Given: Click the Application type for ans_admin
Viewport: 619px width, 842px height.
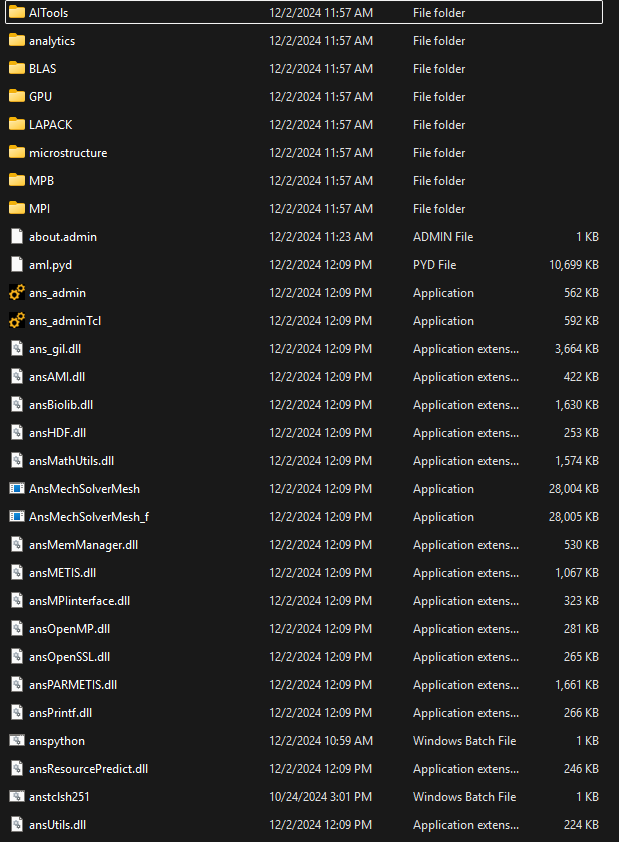Looking at the screenshot, I should 443,293.
